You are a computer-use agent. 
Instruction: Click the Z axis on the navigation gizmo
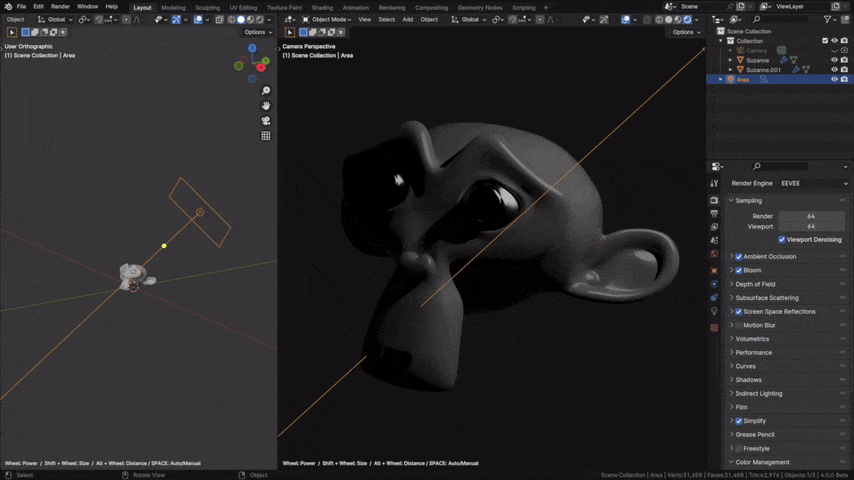(252, 48)
